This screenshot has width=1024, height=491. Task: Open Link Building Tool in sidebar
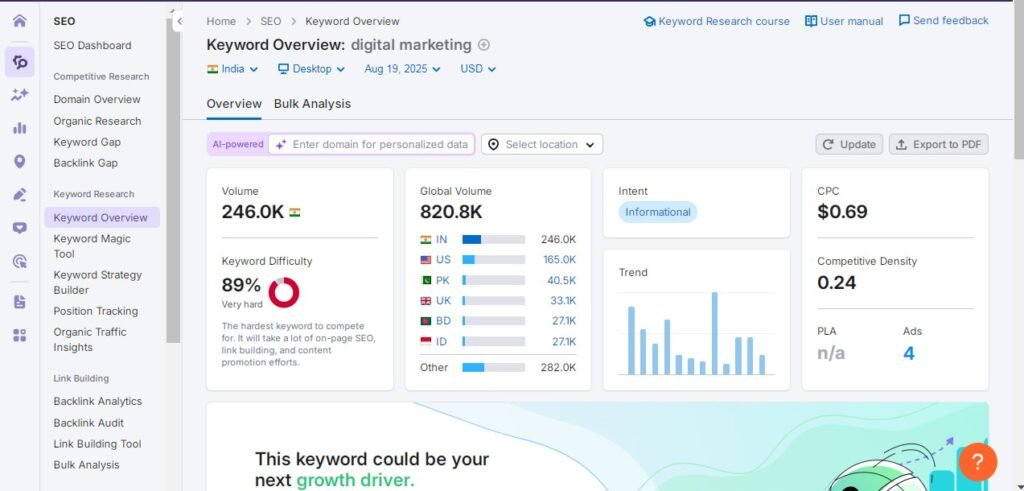(x=97, y=443)
